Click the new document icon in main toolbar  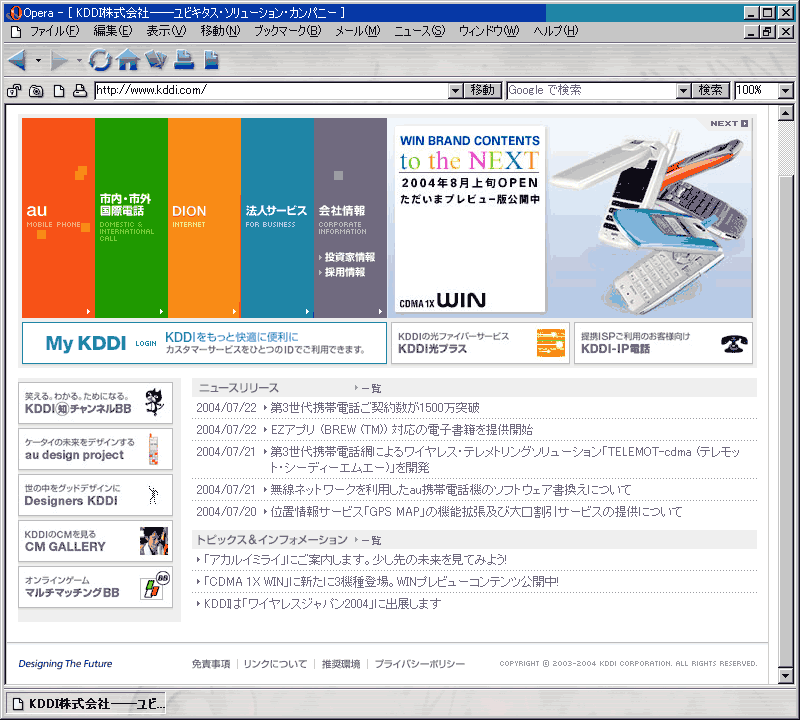tap(211, 60)
